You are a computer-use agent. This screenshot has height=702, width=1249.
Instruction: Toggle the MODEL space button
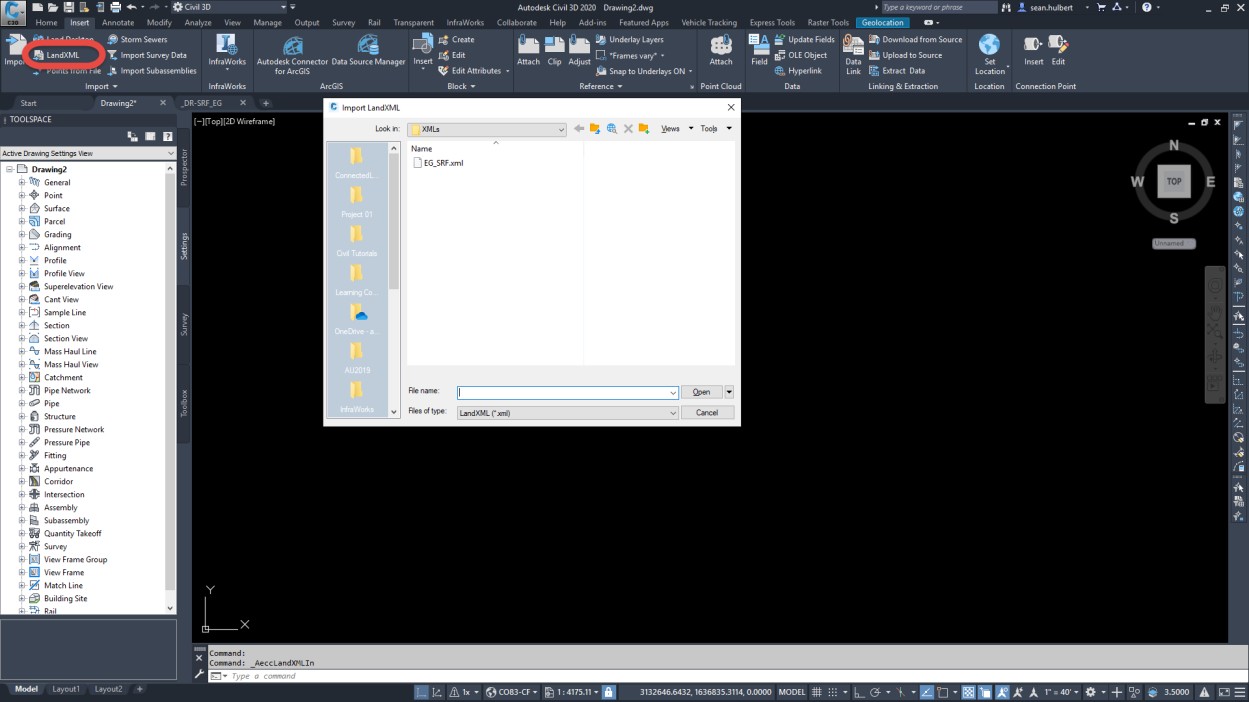coord(792,692)
